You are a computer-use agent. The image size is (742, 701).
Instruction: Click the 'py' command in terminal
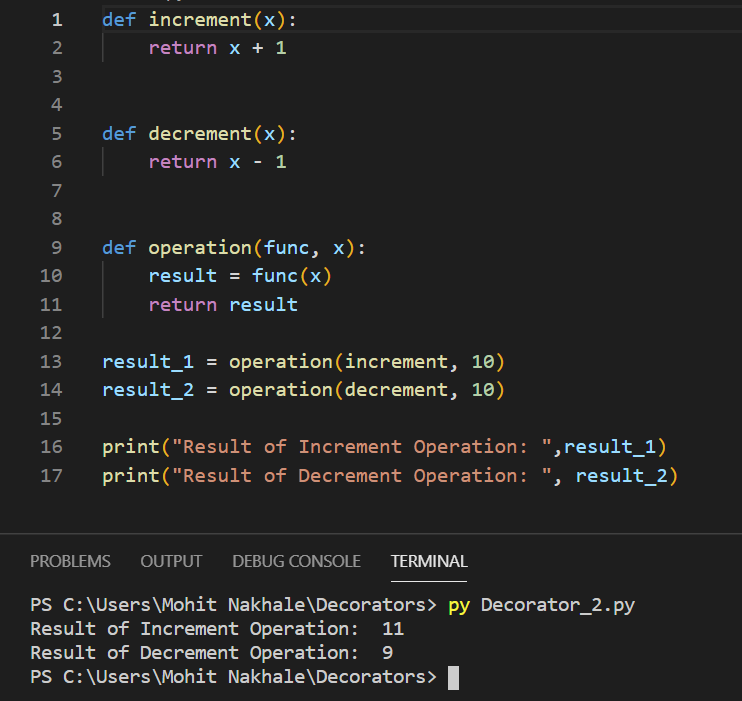tap(459, 605)
